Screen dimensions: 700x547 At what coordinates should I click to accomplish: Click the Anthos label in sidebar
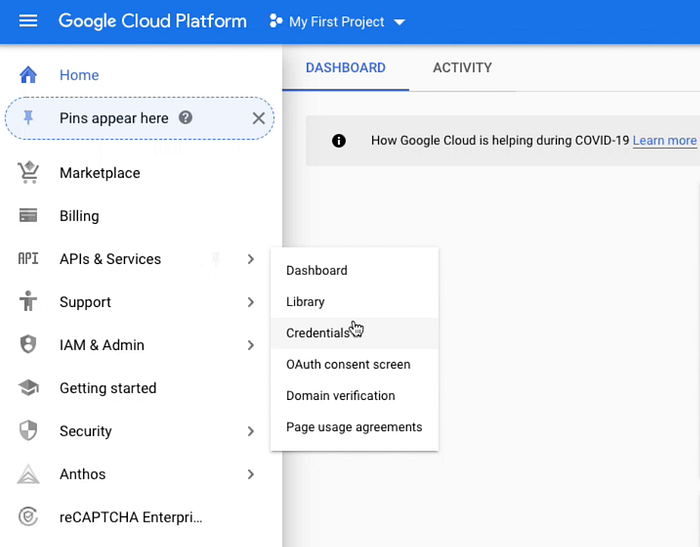click(x=83, y=474)
